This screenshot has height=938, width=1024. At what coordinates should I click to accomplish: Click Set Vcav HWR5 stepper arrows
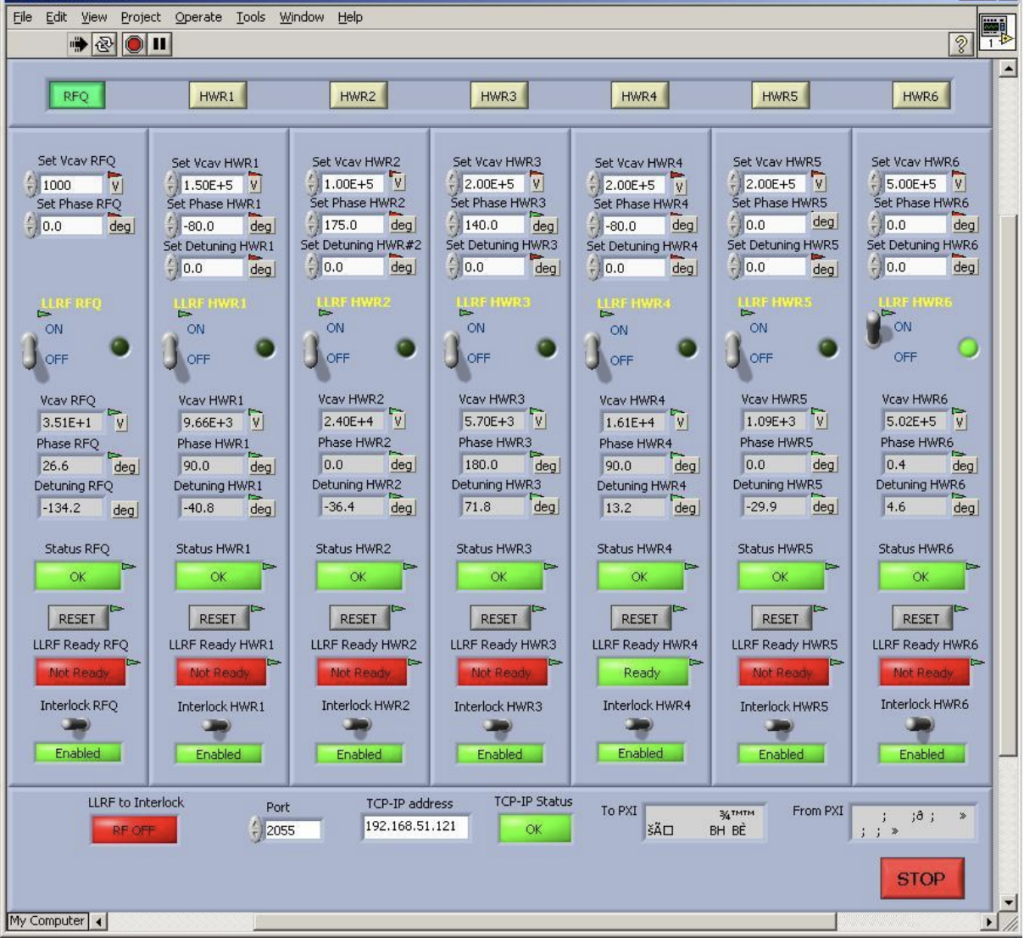[734, 184]
